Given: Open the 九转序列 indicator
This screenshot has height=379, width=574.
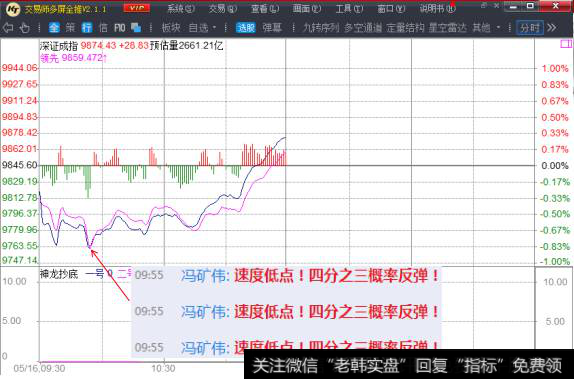Looking at the screenshot, I should pos(321,28).
